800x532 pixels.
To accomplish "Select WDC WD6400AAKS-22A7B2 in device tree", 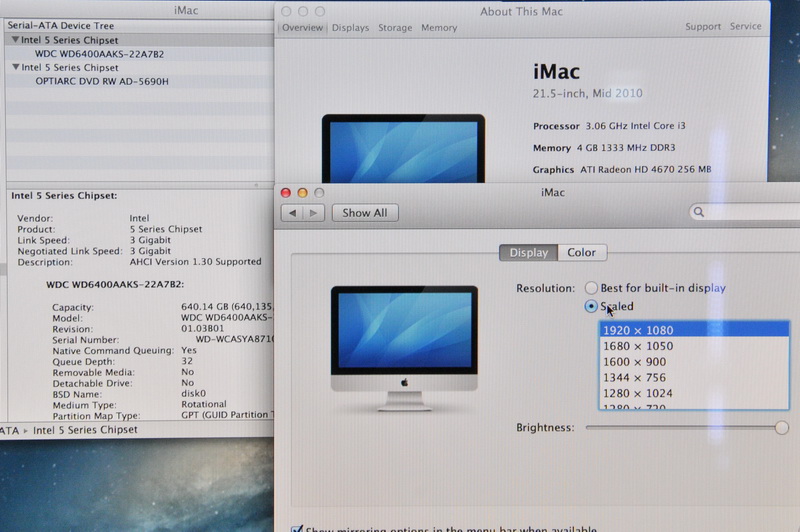I will tap(99, 54).
